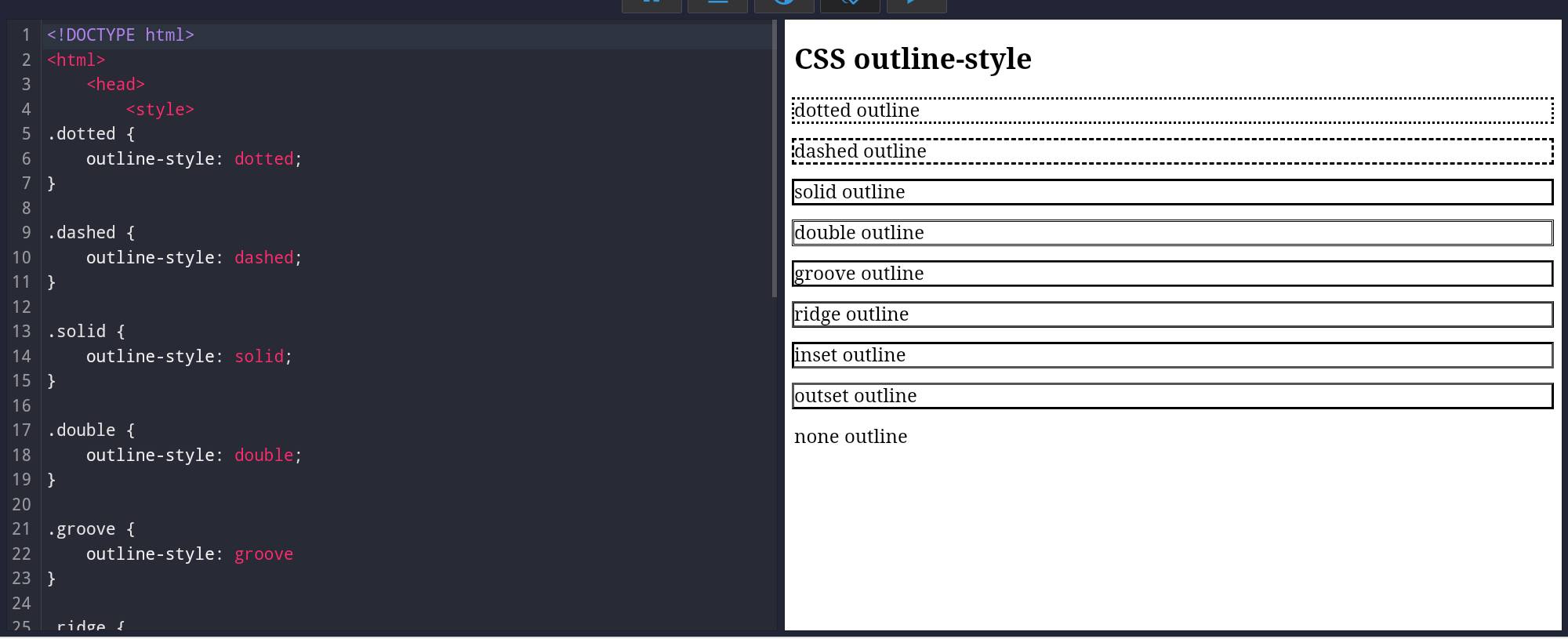
Task: Click the value 'solid' on line 14
Action: (x=259, y=357)
